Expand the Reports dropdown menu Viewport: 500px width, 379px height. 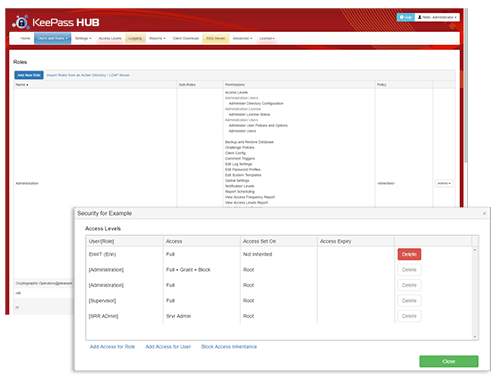(x=157, y=38)
